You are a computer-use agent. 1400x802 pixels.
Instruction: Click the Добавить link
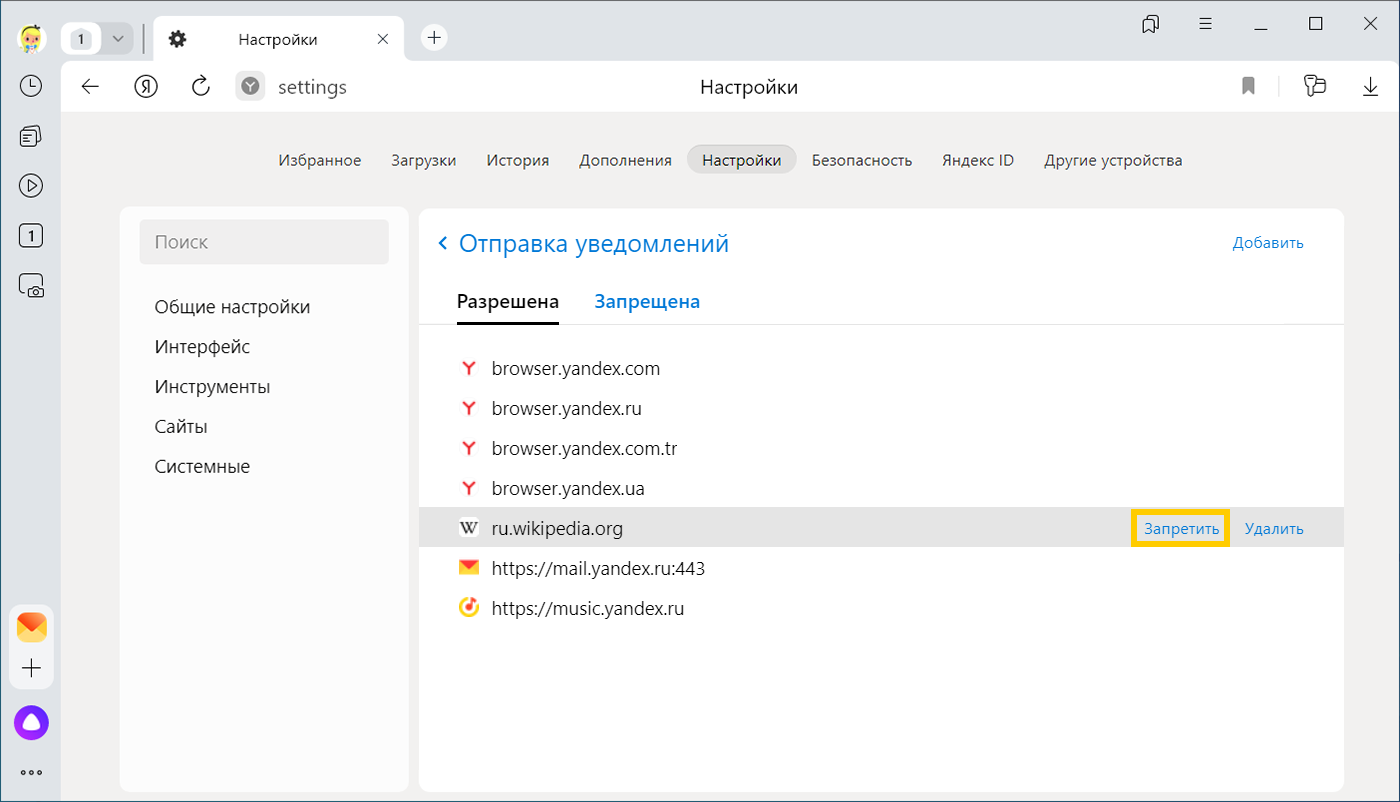click(x=1267, y=243)
